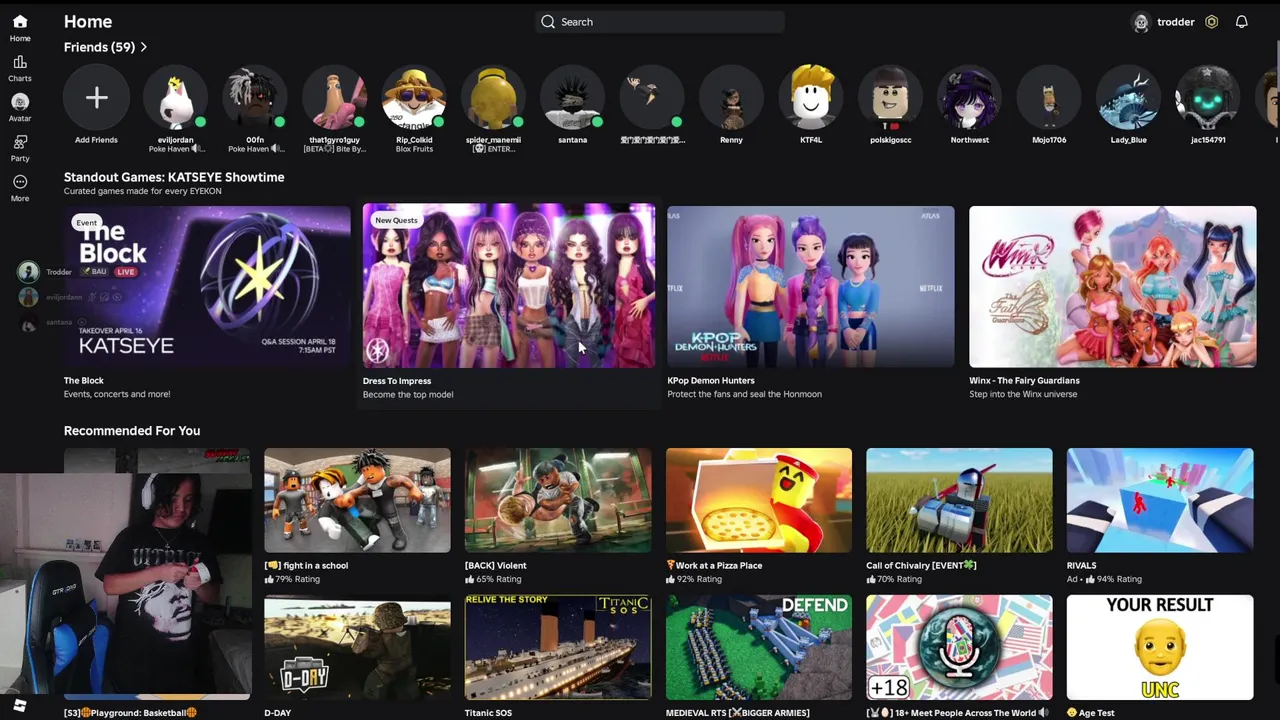Open friend Rip_Colkid's avatar

point(414,97)
